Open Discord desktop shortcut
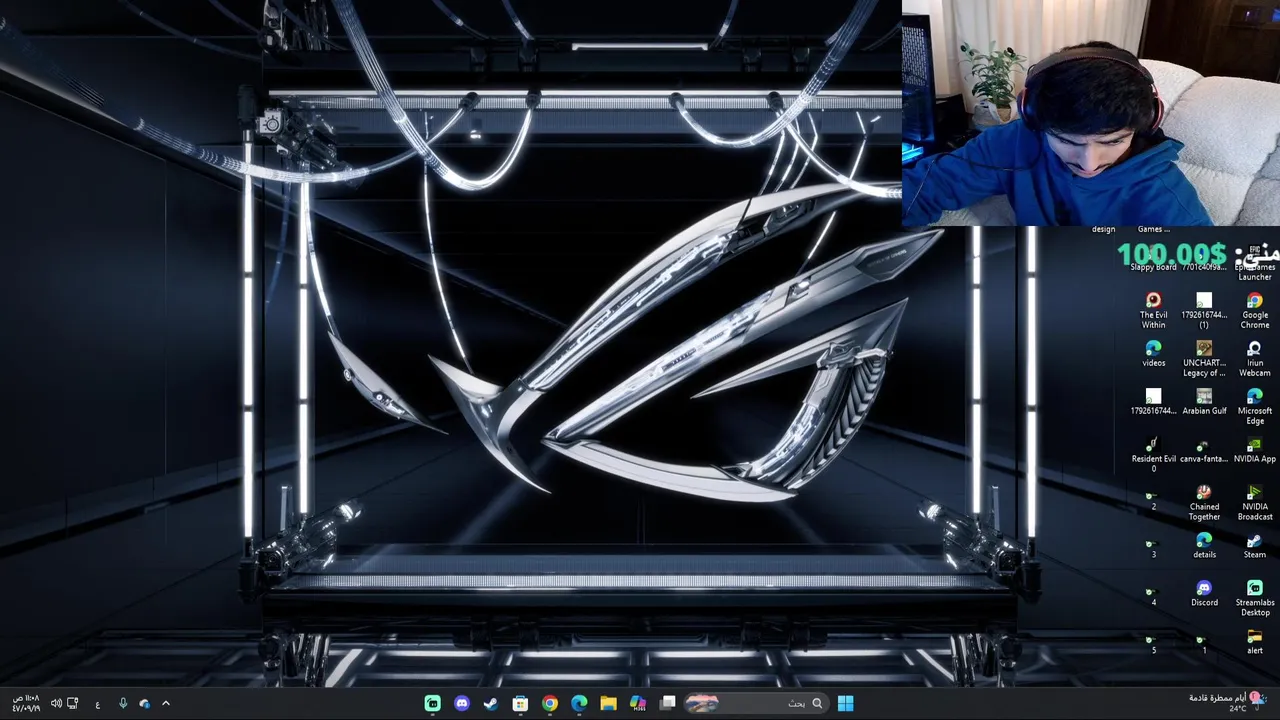1280x720 pixels. tap(1204, 593)
